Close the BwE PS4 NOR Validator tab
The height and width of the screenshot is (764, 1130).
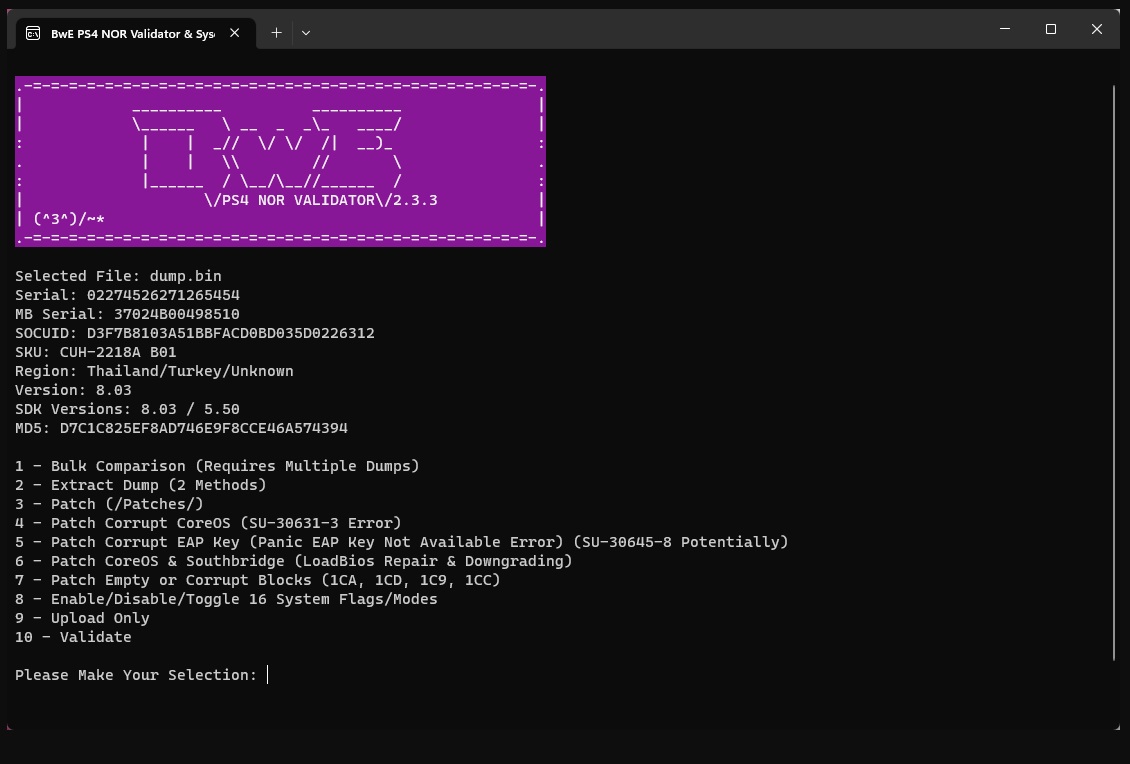(234, 33)
